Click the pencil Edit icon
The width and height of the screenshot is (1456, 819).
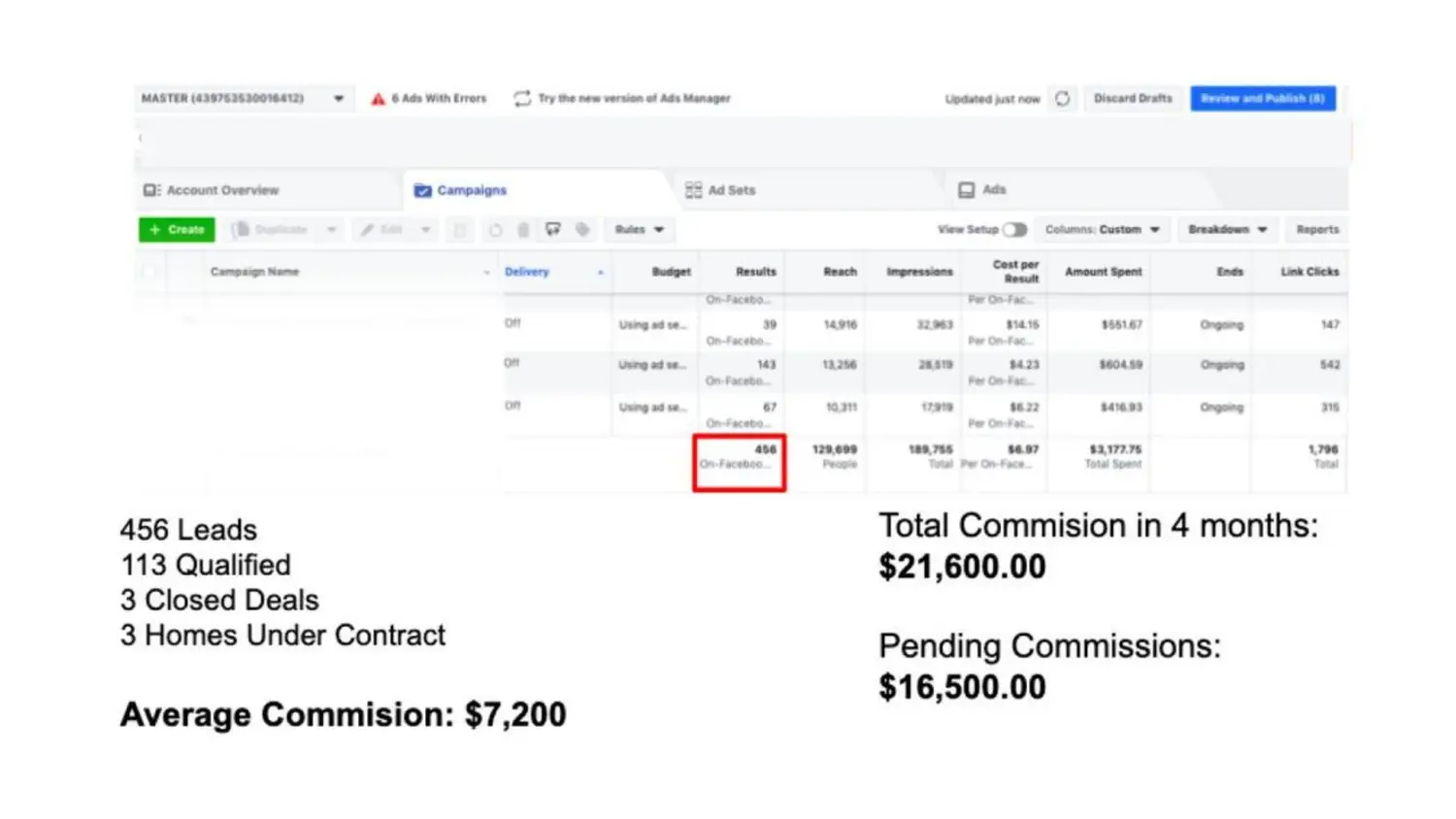coord(368,230)
